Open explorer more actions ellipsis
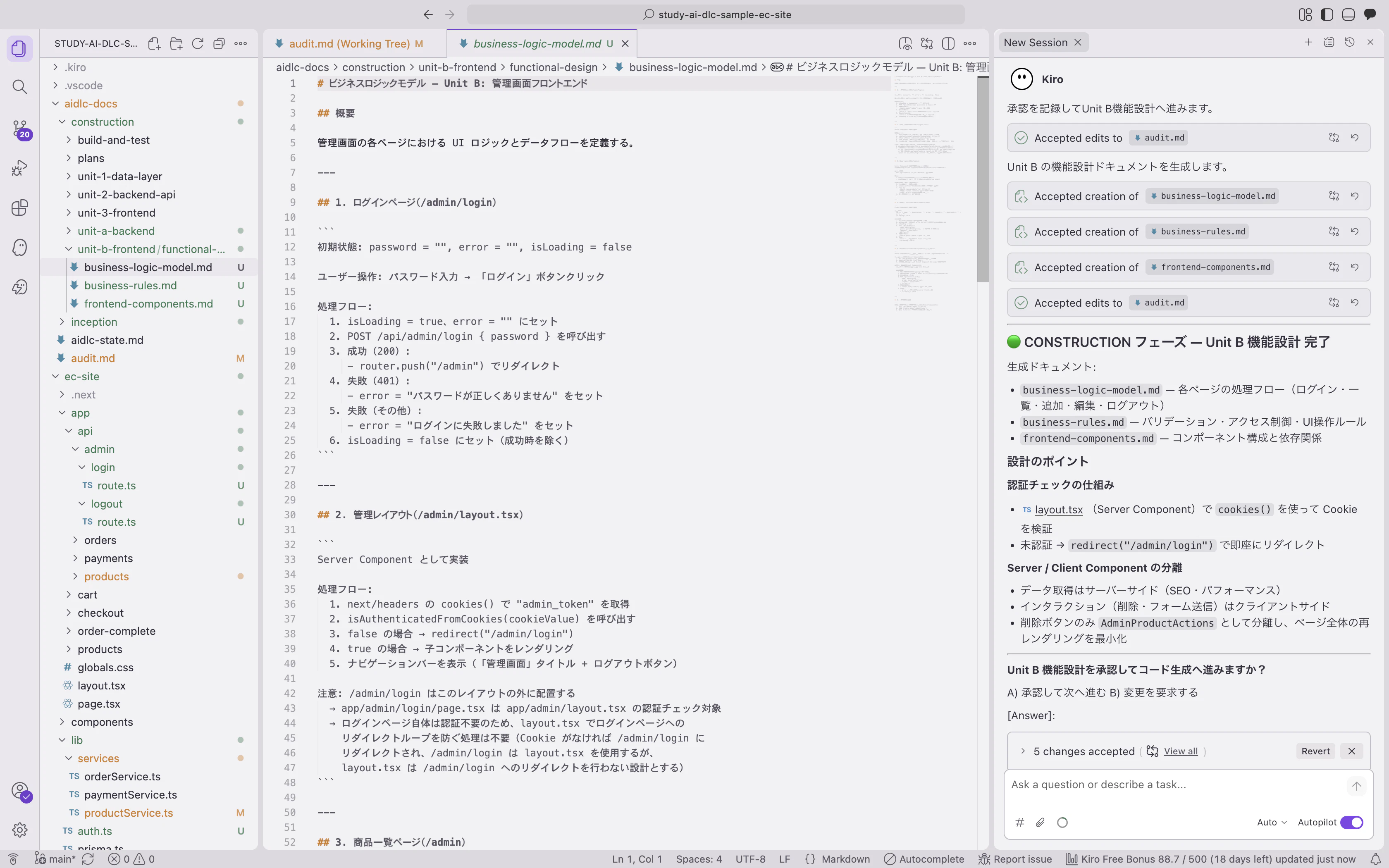The height and width of the screenshot is (868, 1389). tap(241, 44)
